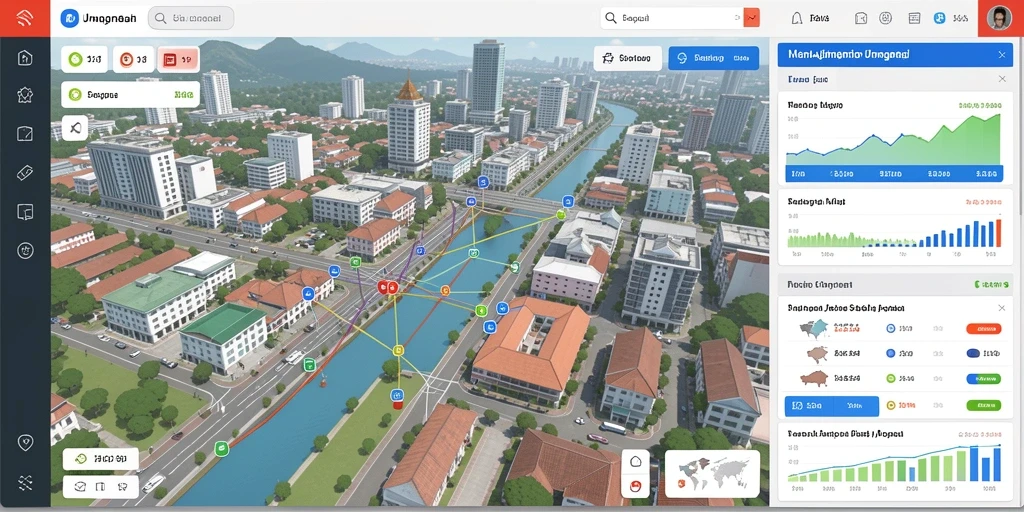
Task: Select middle icon in bottom-left map toolbar
Action: (101, 487)
